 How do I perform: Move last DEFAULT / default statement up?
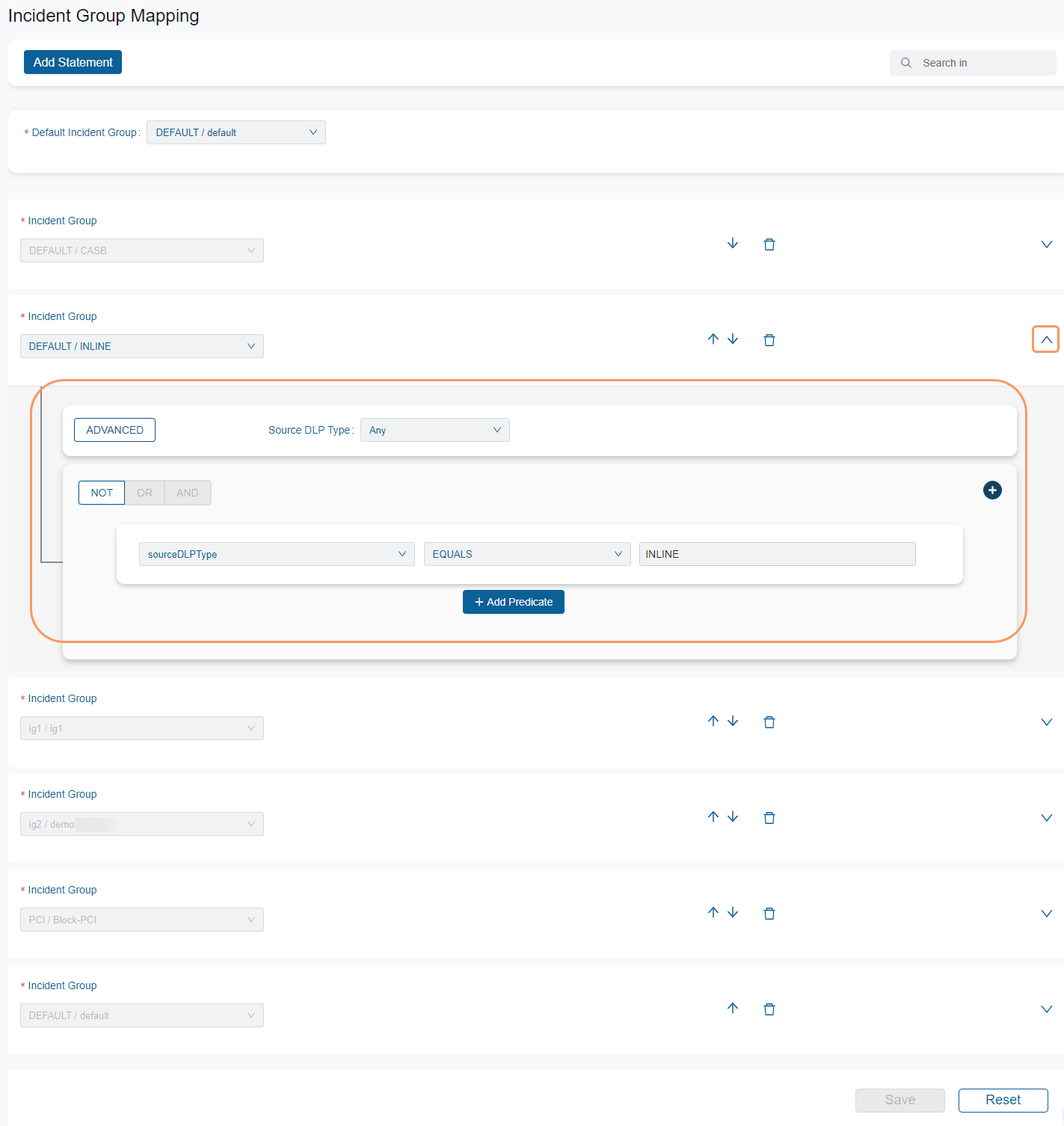coord(733,1009)
